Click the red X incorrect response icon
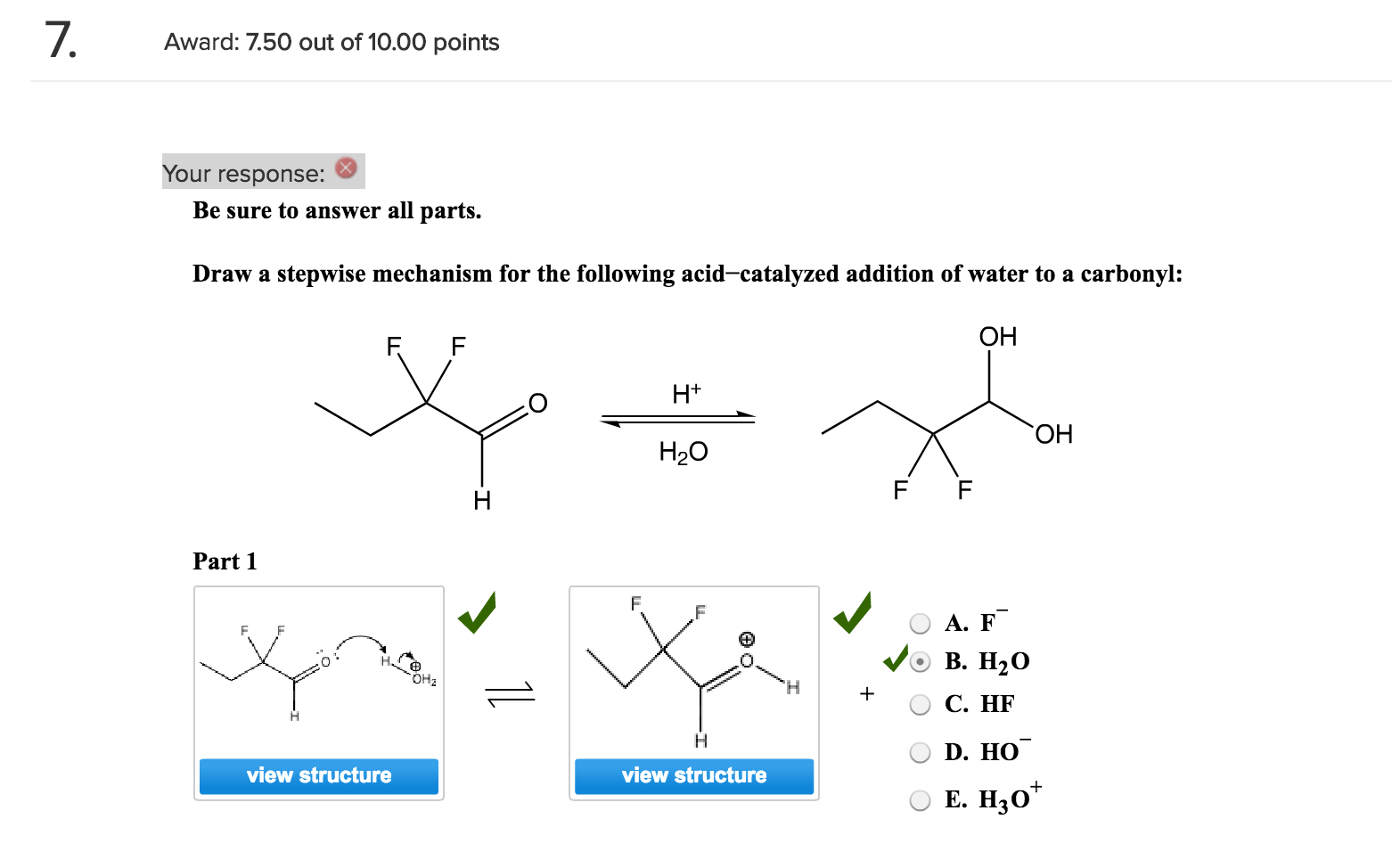The height and width of the screenshot is (868, 1392). click(x=346, y=168)
